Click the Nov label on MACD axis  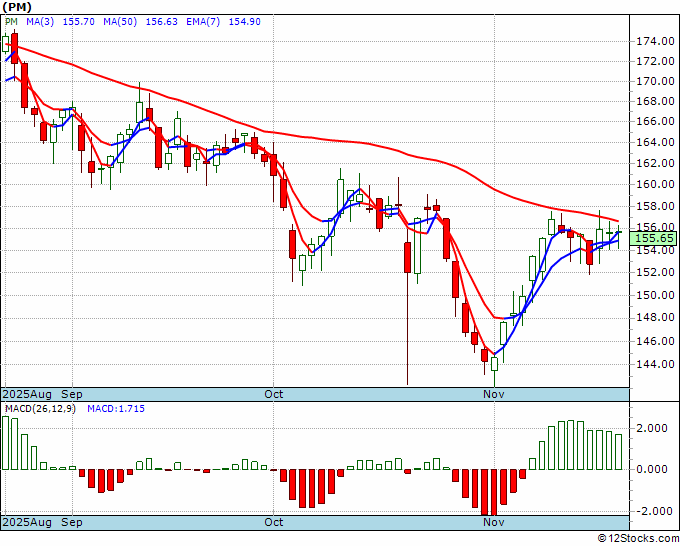click(x=494, y=522)
